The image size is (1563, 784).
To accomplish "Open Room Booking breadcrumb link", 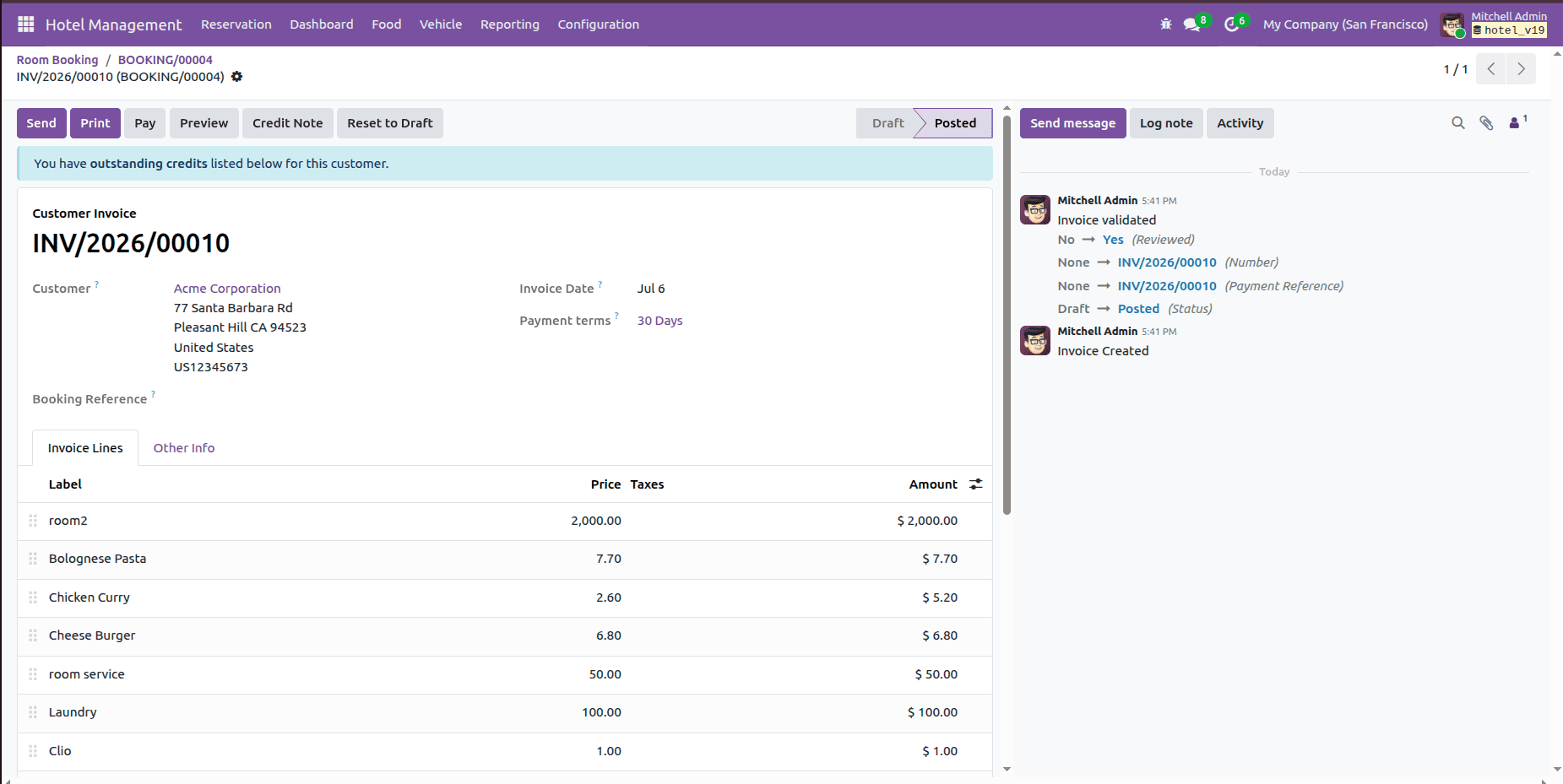I will pyautogui.click(x=57, y=60).
